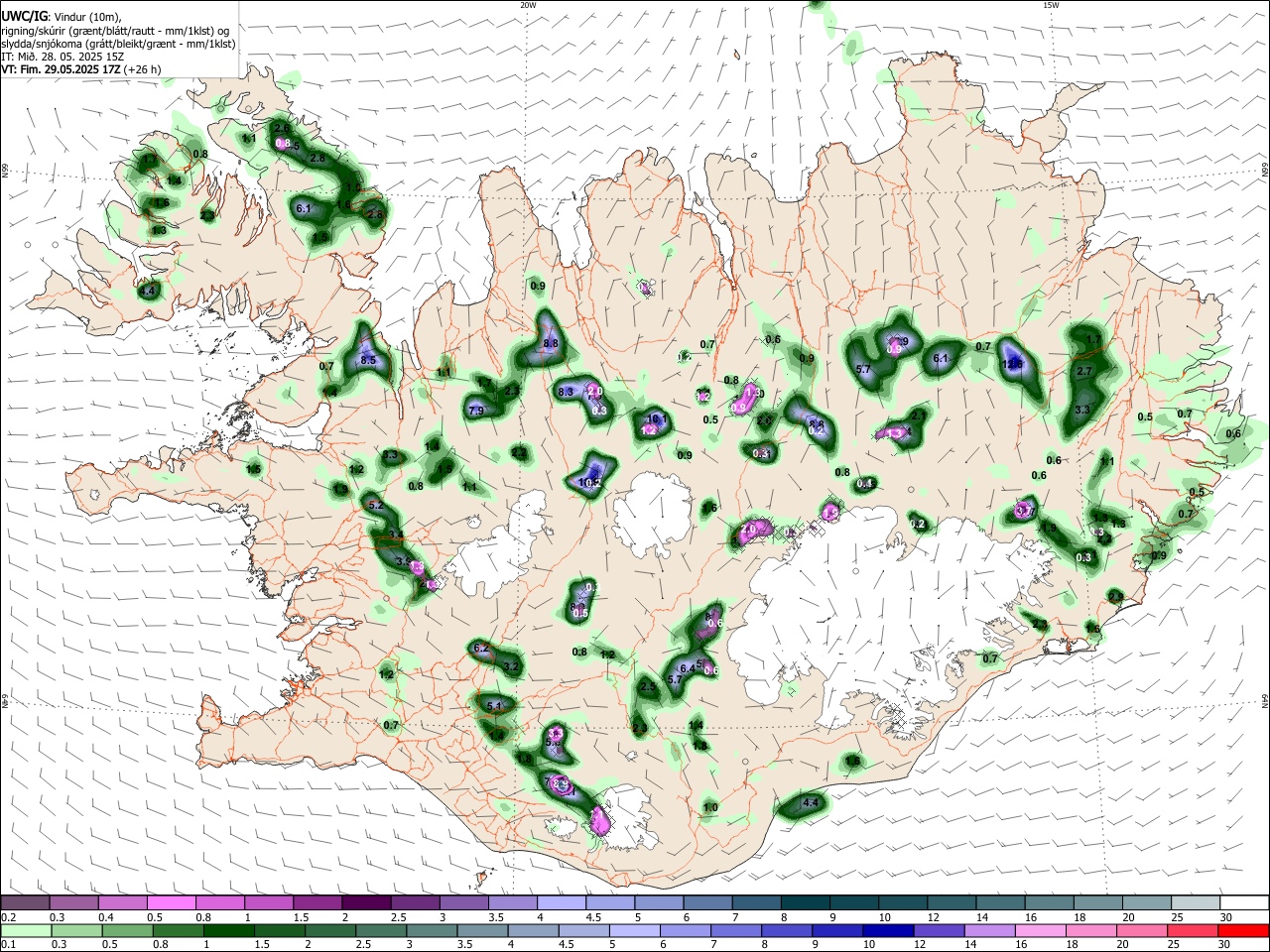
Task: Click the 12.6 precipitation value on the map
Action: [x=1012, y=365]
